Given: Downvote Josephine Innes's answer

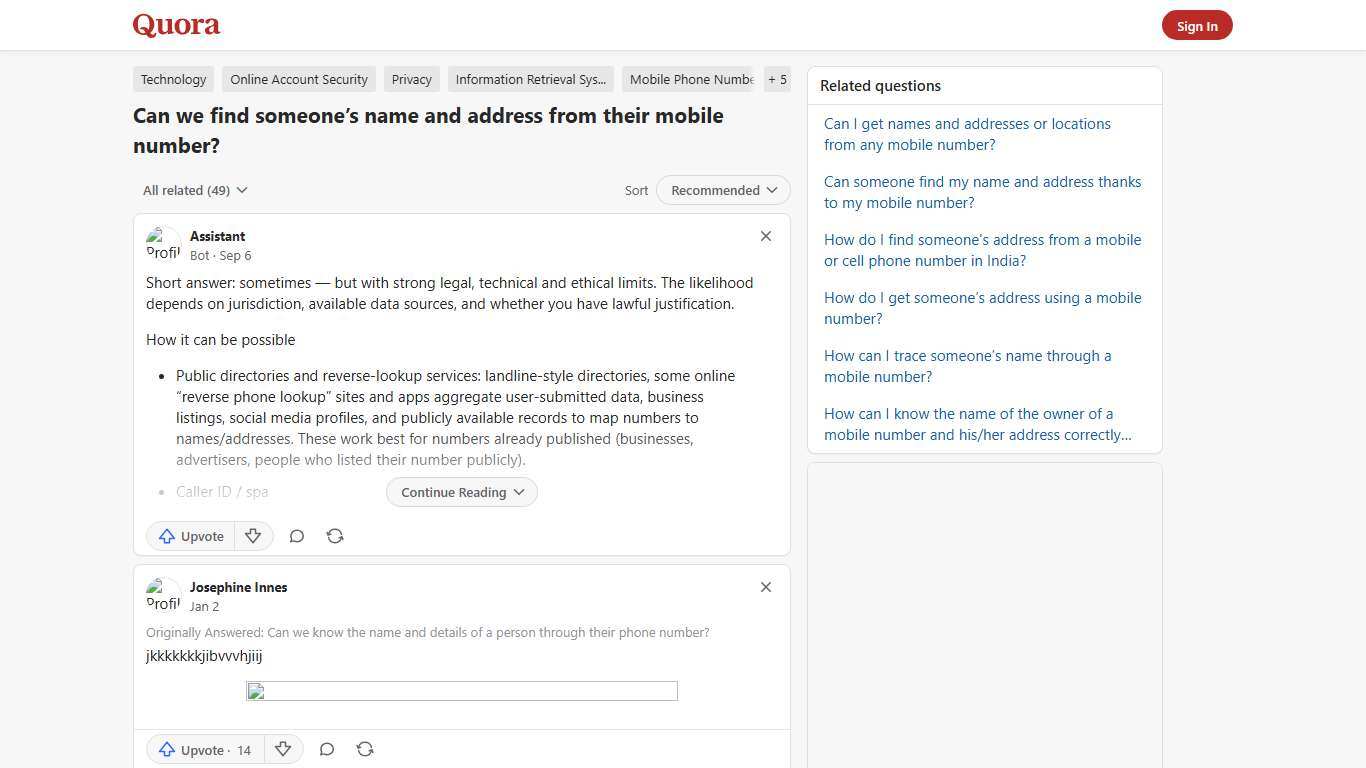Looking at the screenshot, I should pyautogui.click(x=283, y=749).
